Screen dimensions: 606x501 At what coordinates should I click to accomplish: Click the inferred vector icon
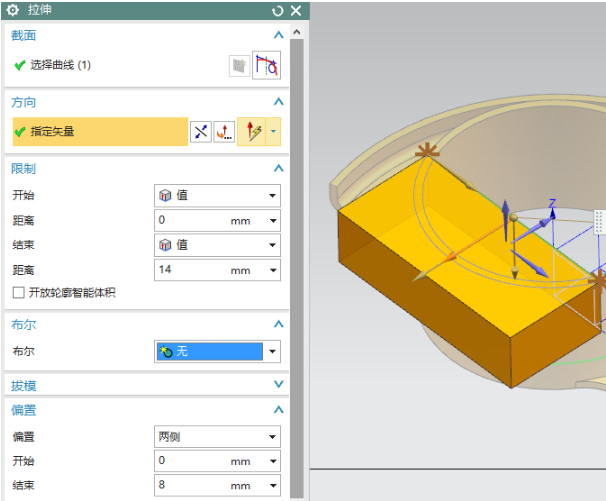(254, 132)
